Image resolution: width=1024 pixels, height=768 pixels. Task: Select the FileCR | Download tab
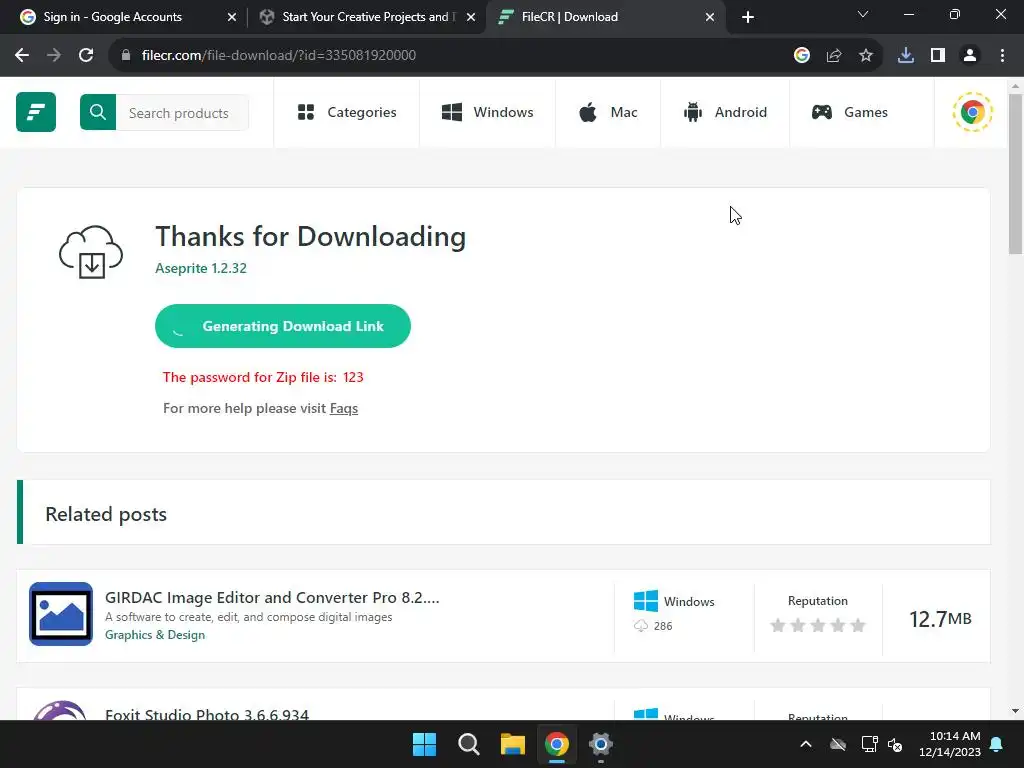click(569, 17)
